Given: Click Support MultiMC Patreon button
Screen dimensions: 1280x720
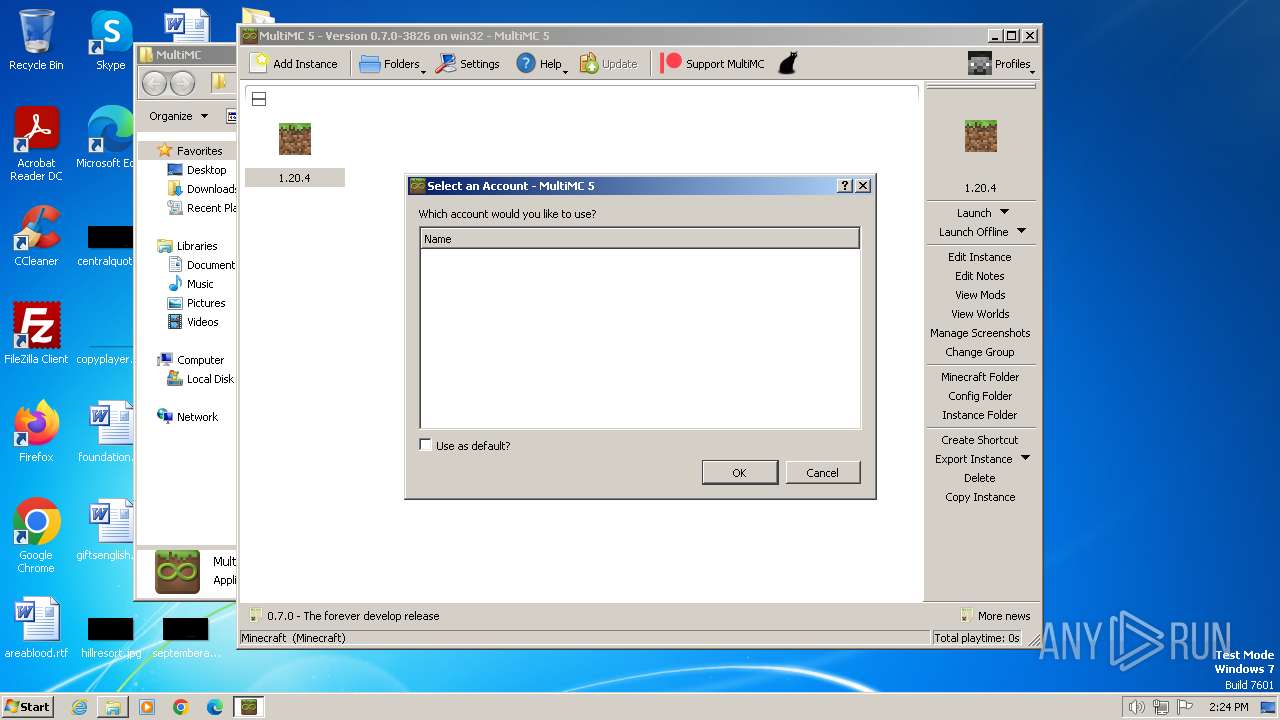Looking at the screenshot, I should tap(713, 64).
